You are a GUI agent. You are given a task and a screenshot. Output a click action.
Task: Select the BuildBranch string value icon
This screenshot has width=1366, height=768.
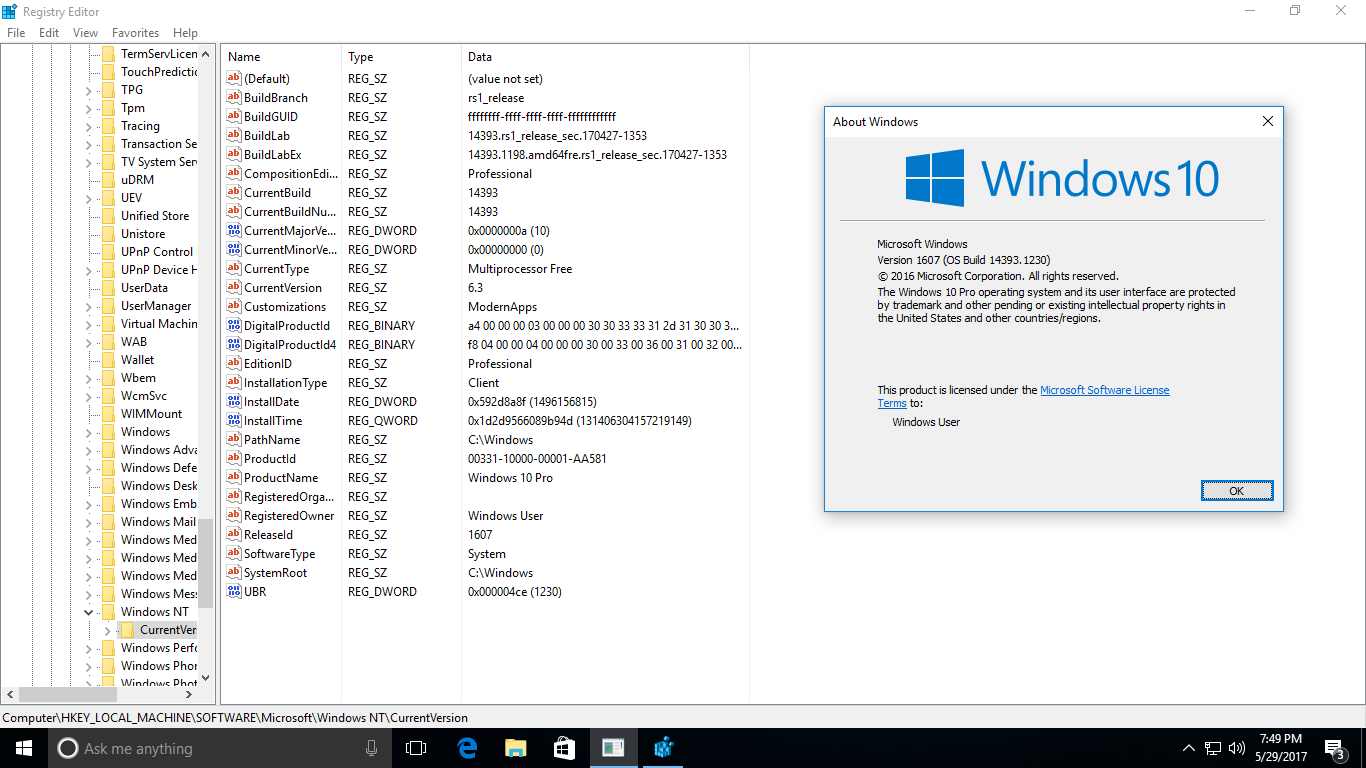pos(234,98)
